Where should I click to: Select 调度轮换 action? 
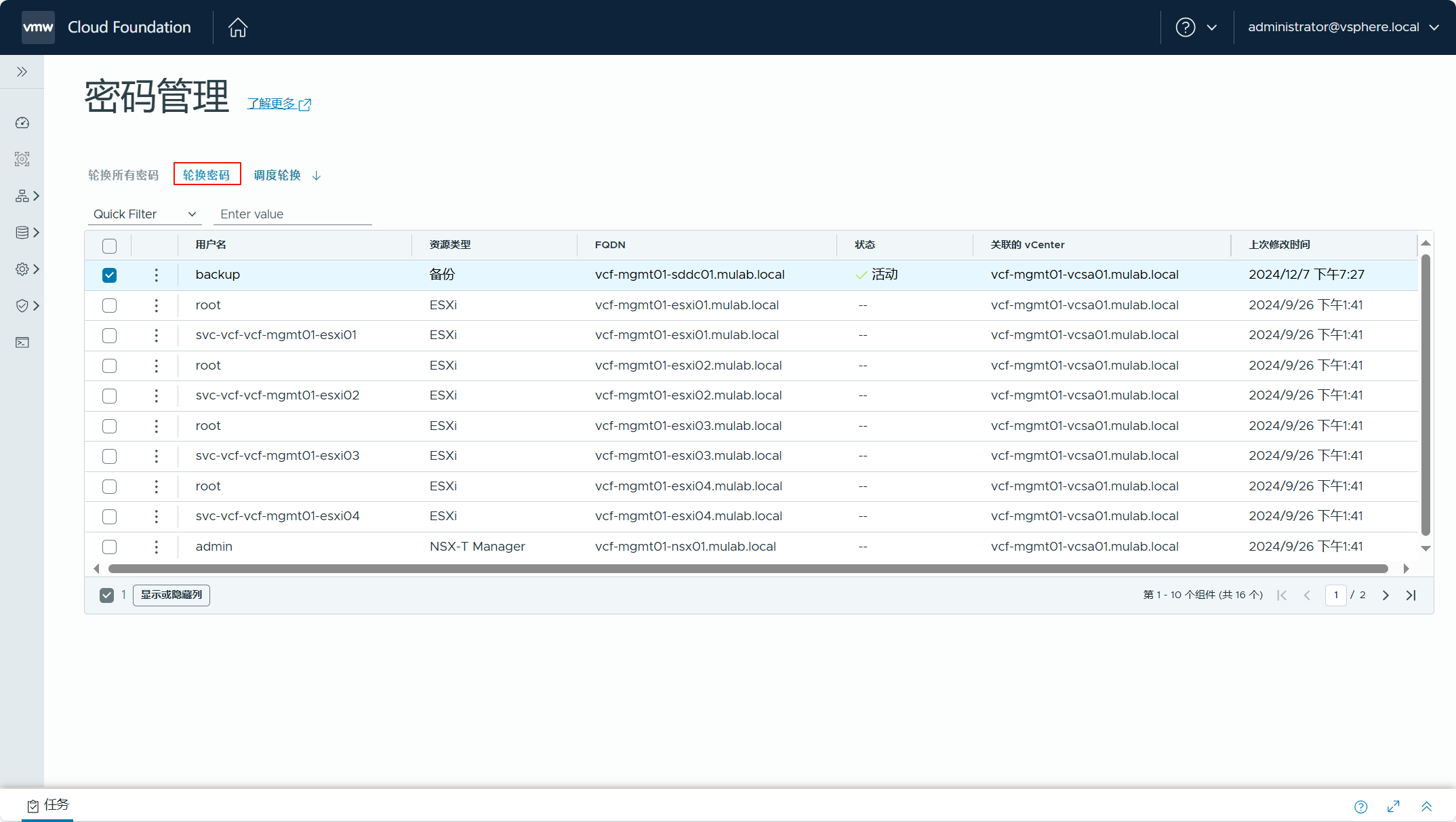tap(277, 175)
